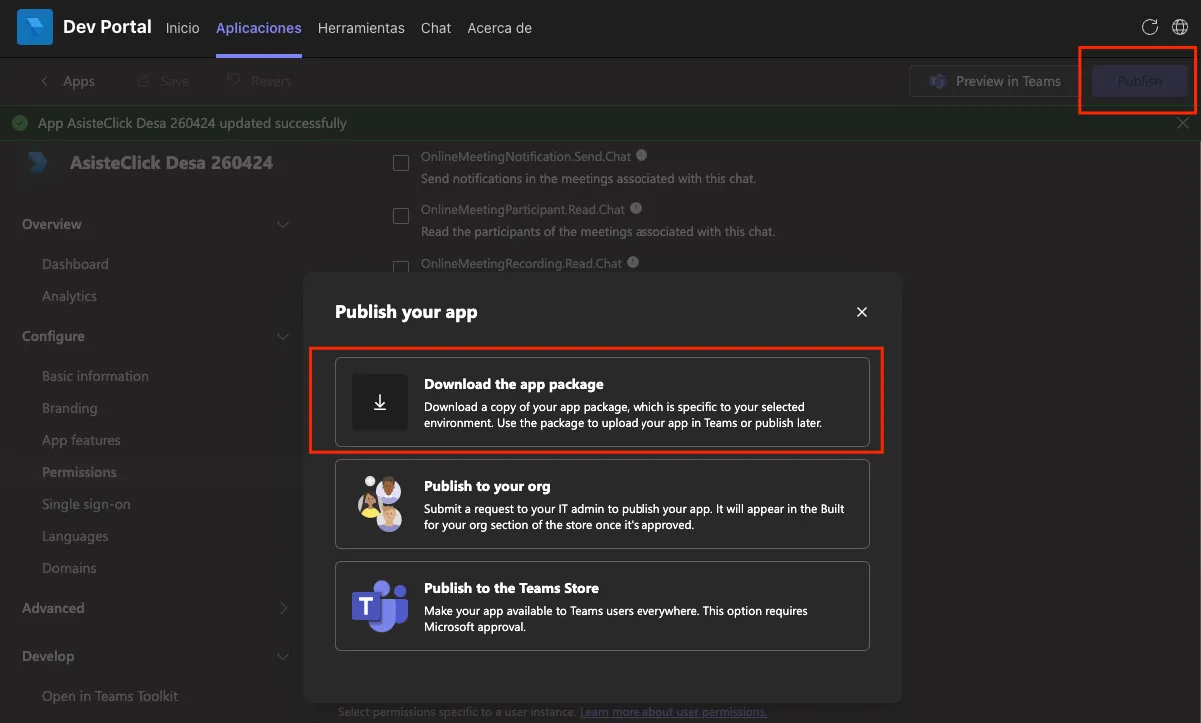
Task: Select Open in Teams Toolkit
Action: coord(110,696)
